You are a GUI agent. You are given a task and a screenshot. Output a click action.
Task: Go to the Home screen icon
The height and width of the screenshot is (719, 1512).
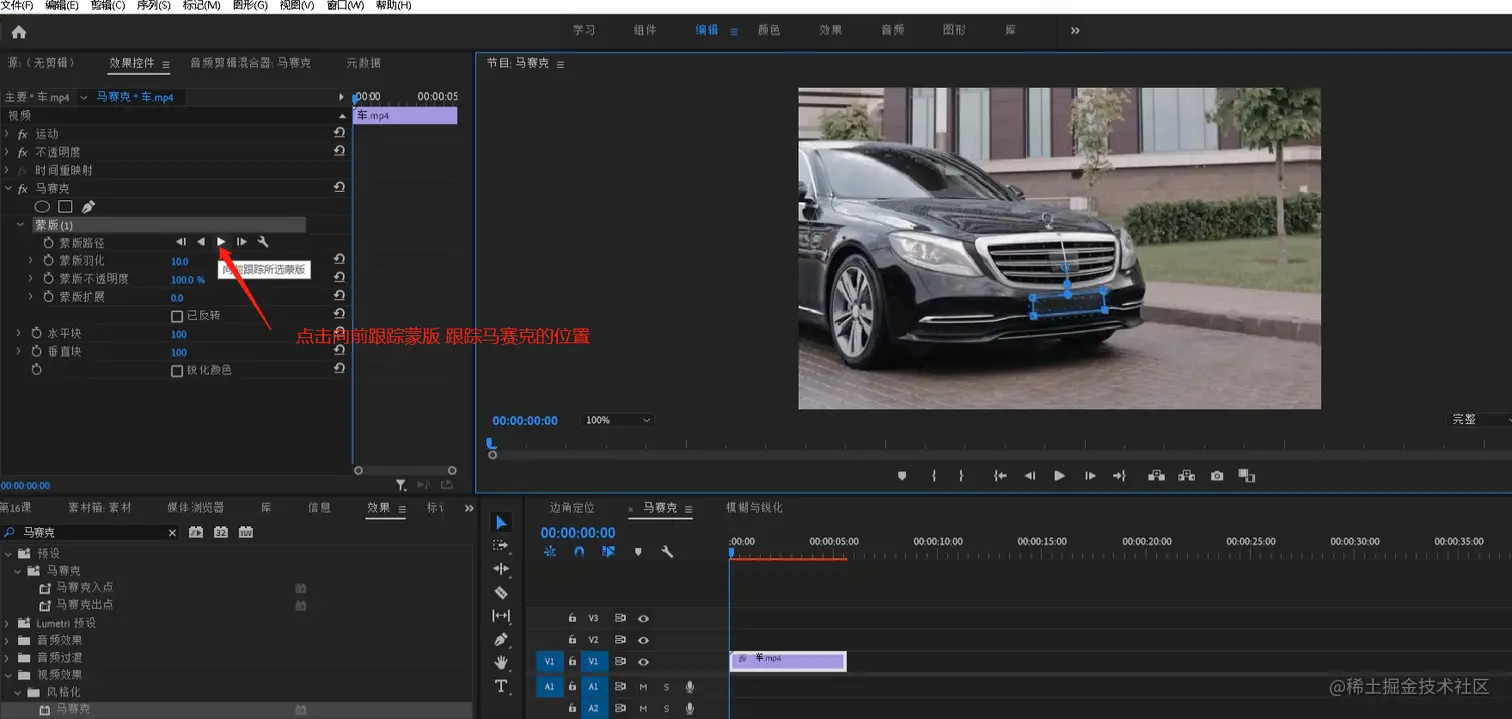pos(19,32)
